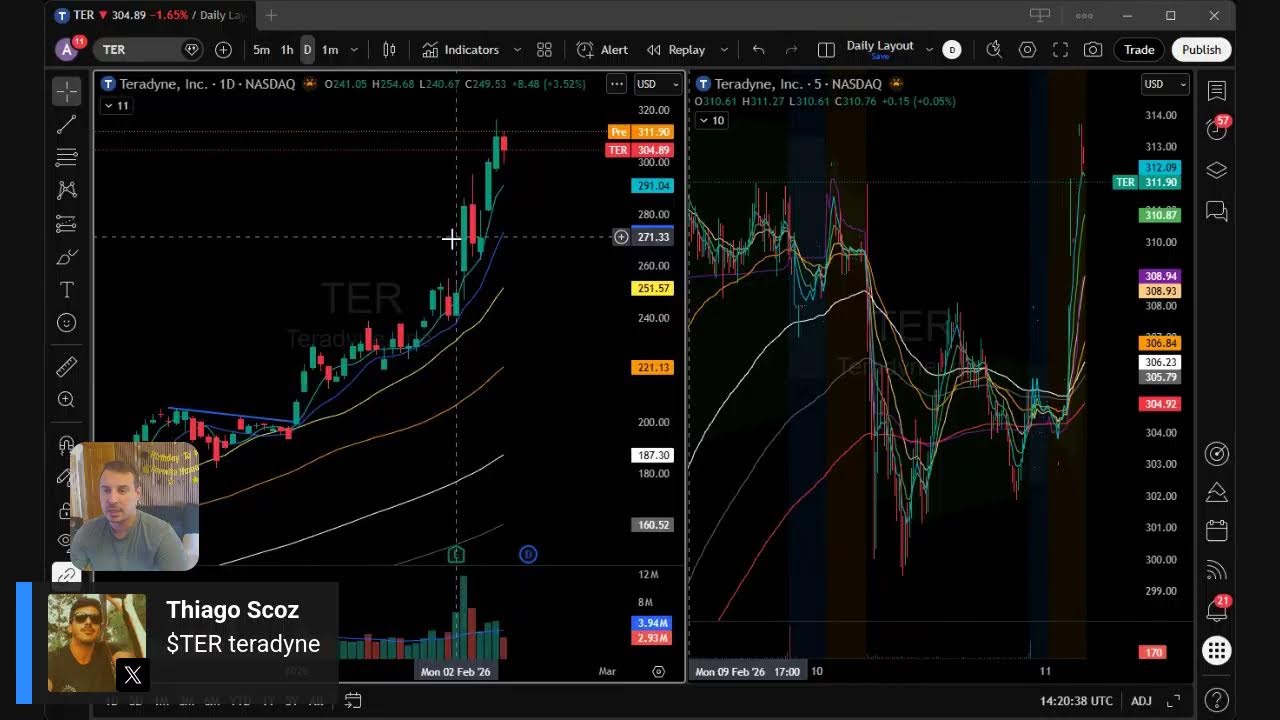The width and height of the screenshot is (1280, 720).
Task: Open the quick search icon
Action: (x=994, y=50)
